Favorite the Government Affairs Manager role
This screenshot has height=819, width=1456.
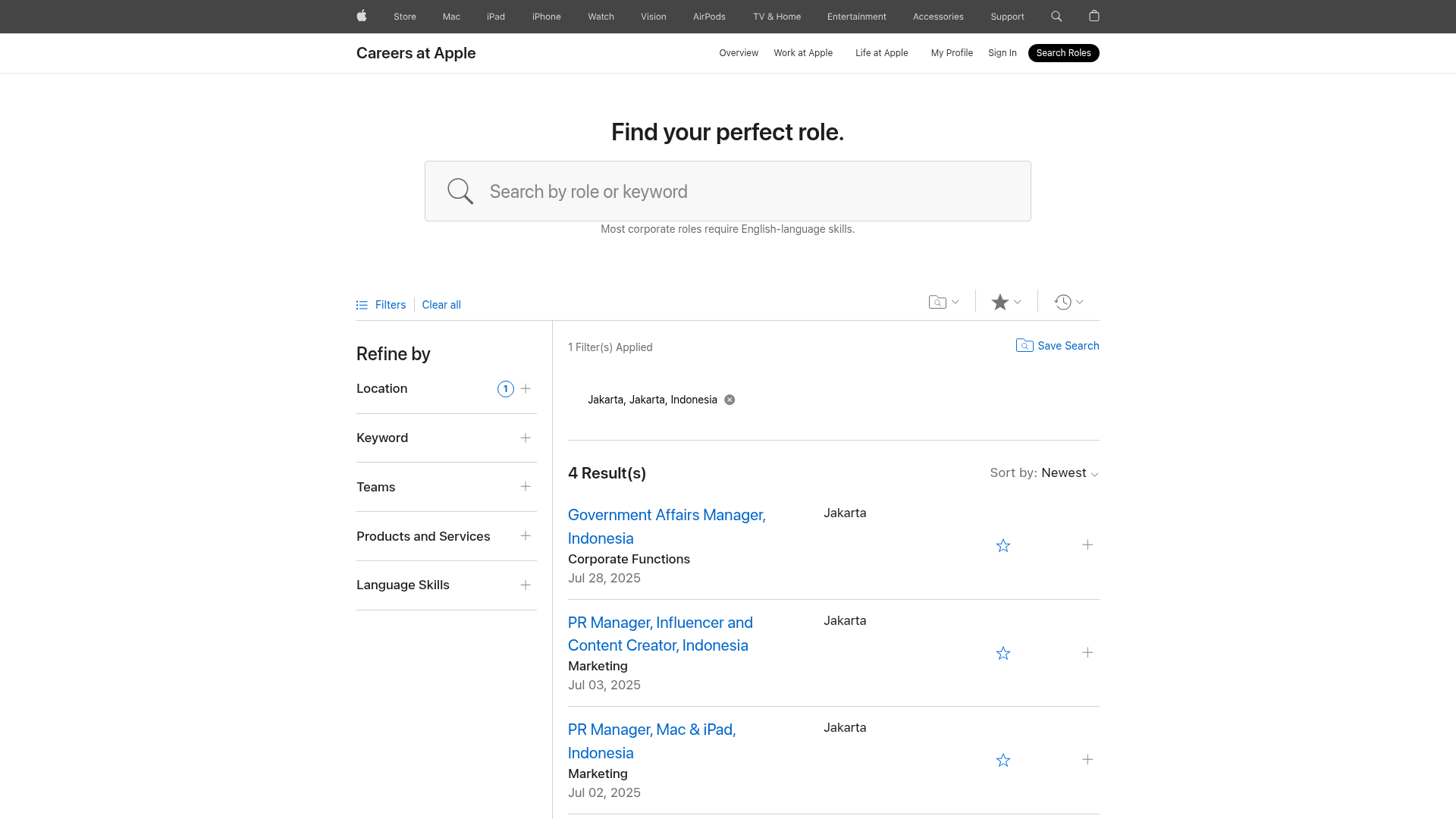pos(1003,546)
